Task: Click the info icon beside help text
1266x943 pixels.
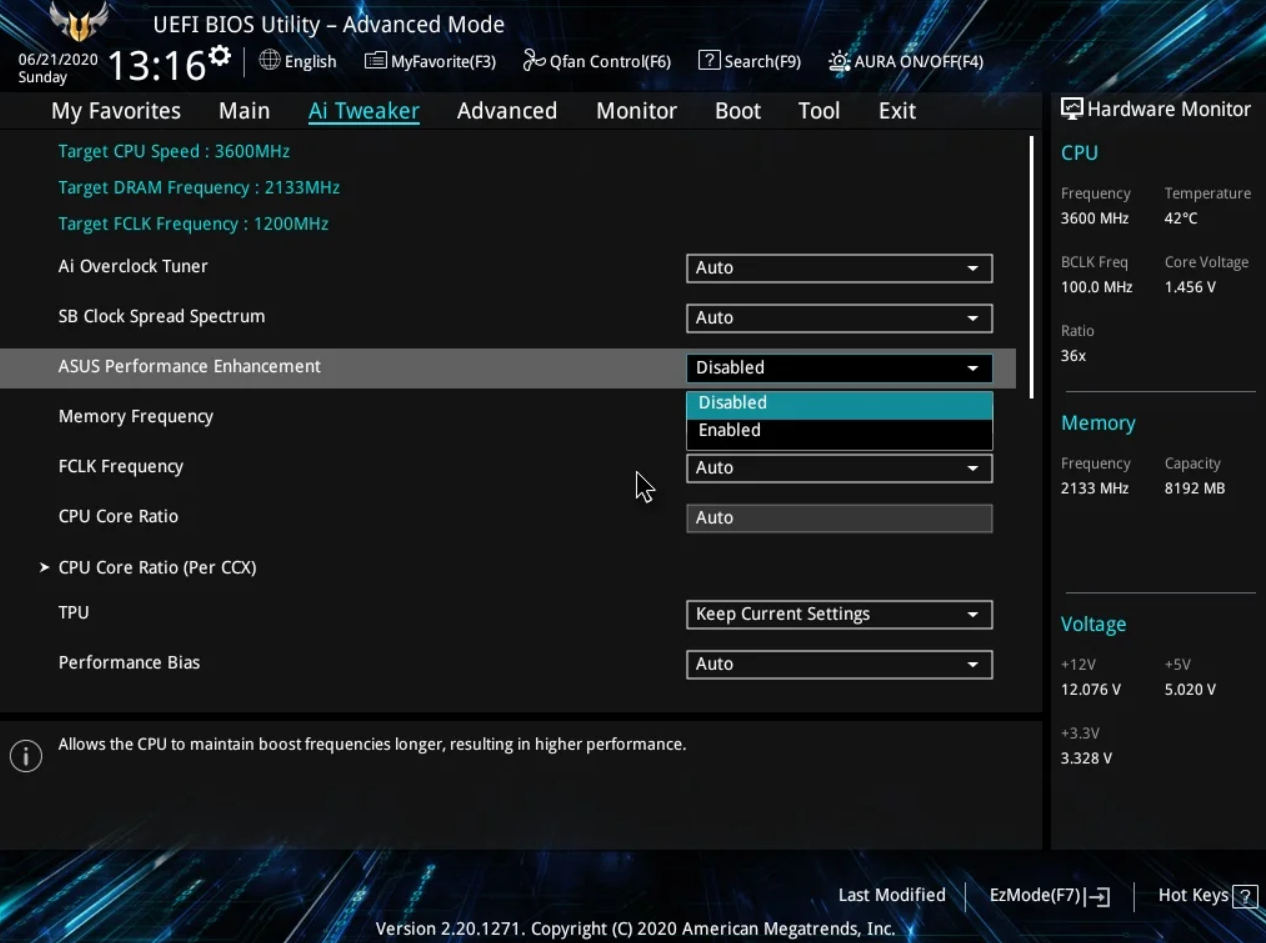Action: (26, 756)
